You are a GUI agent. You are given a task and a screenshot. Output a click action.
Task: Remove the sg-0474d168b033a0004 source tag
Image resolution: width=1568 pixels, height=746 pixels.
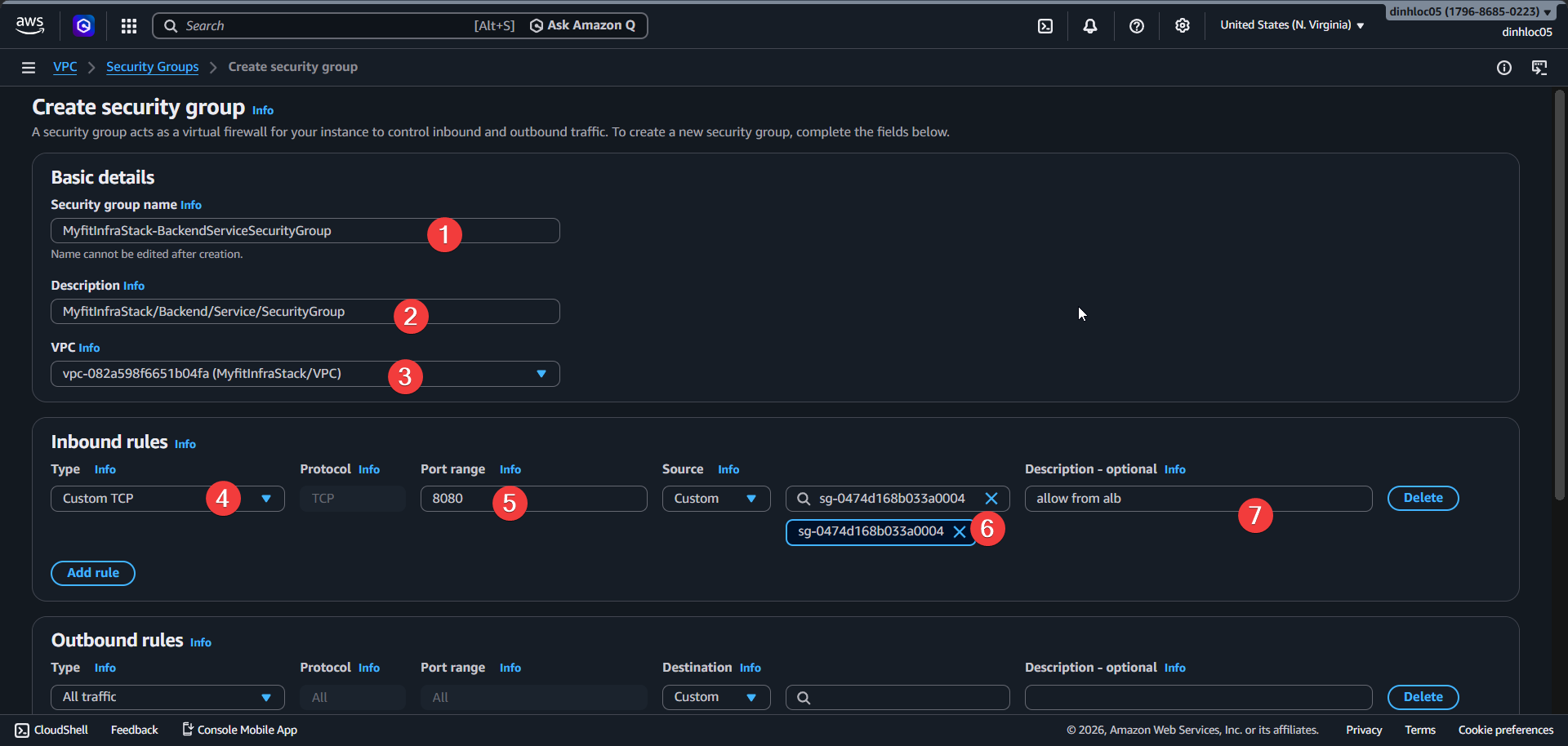click(960, 532)
